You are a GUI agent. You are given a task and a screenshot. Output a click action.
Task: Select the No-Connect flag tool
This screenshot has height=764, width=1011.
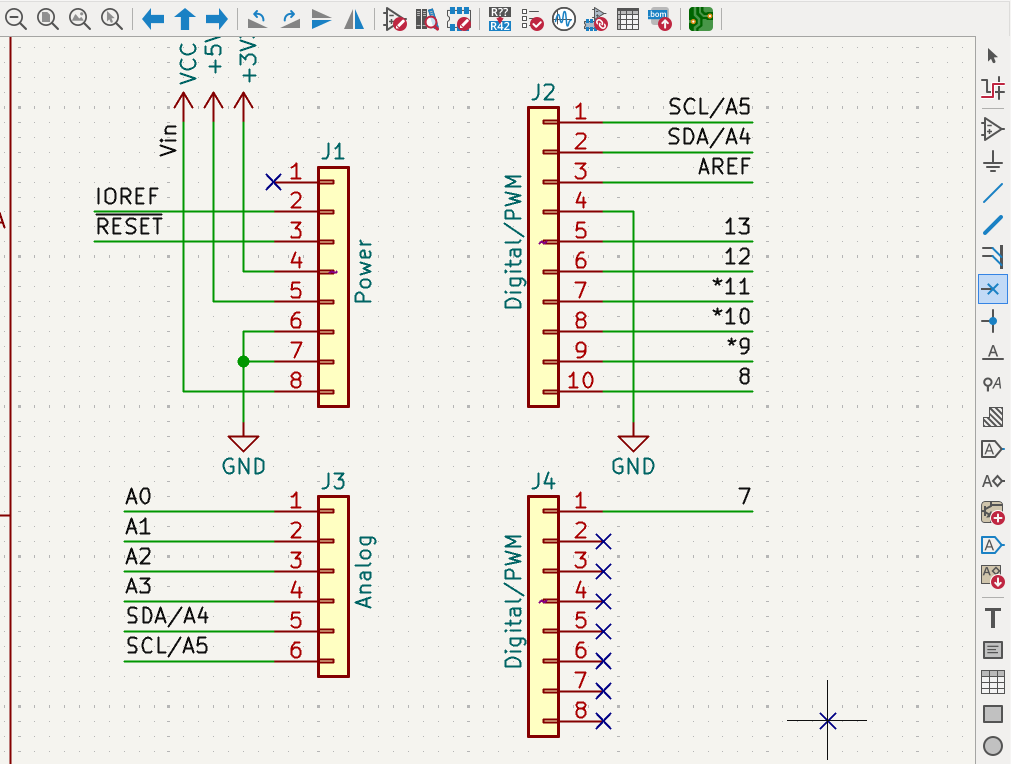[992, 290]
